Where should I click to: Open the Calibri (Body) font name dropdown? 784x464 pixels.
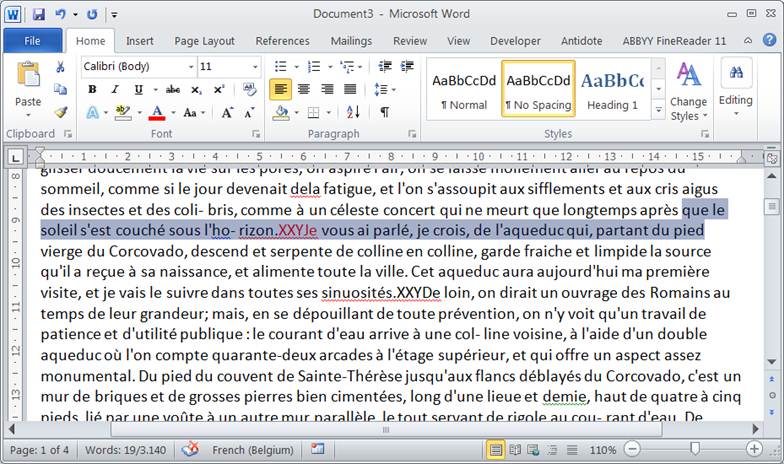point(188,66)
